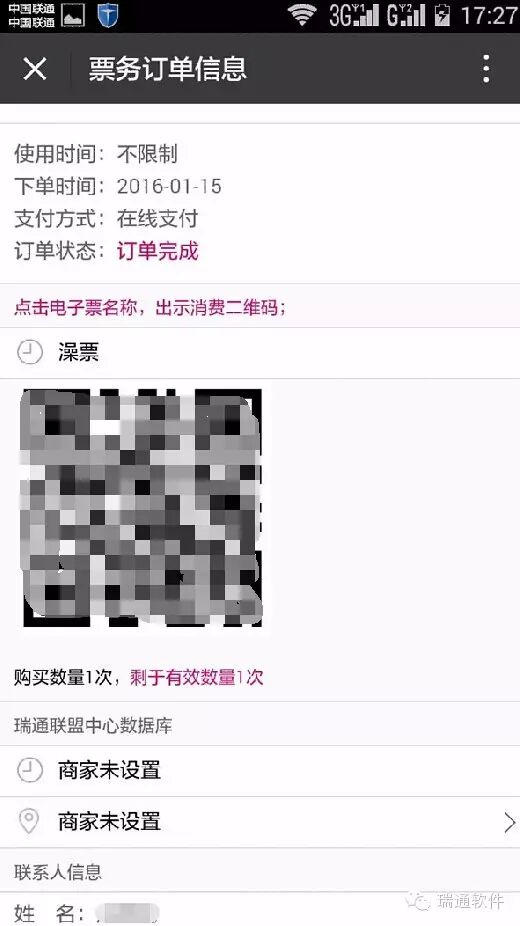Tap the picture notification icon in status bar
The width and height of the screenshot is (520, 926).
pos(73,16)
